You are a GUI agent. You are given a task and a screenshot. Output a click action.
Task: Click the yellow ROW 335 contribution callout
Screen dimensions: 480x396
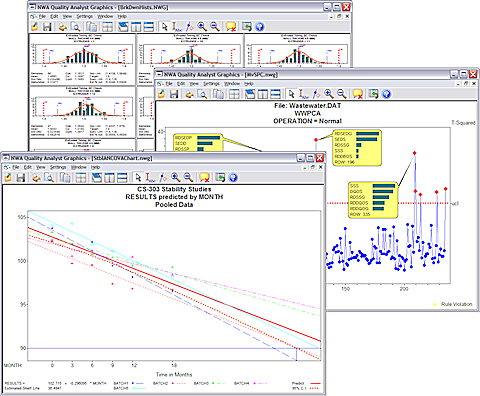coord(373,200)
